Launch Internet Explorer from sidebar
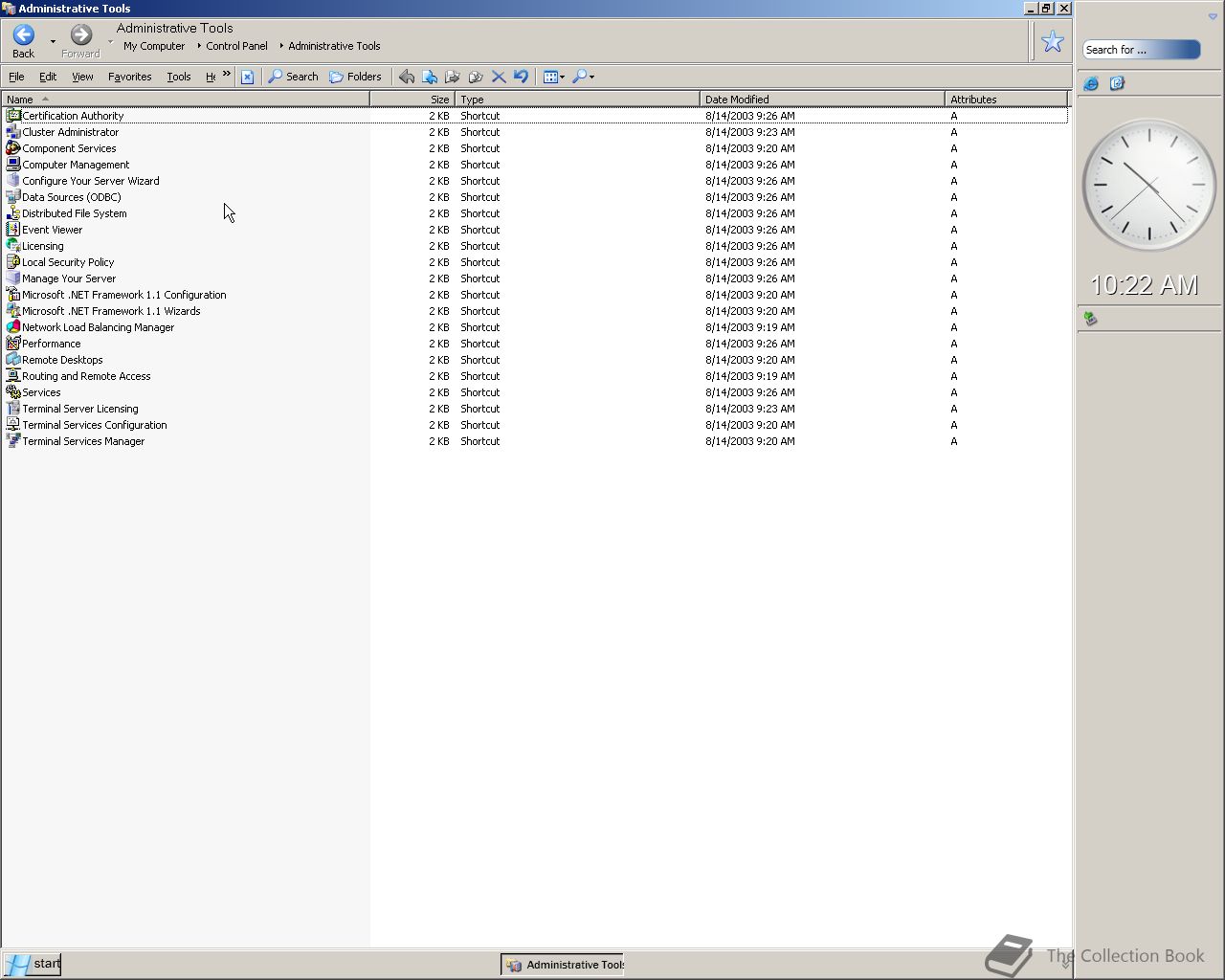This screenshot has height=980, width=1225. pyautogui.click(x=1091, y=84)
